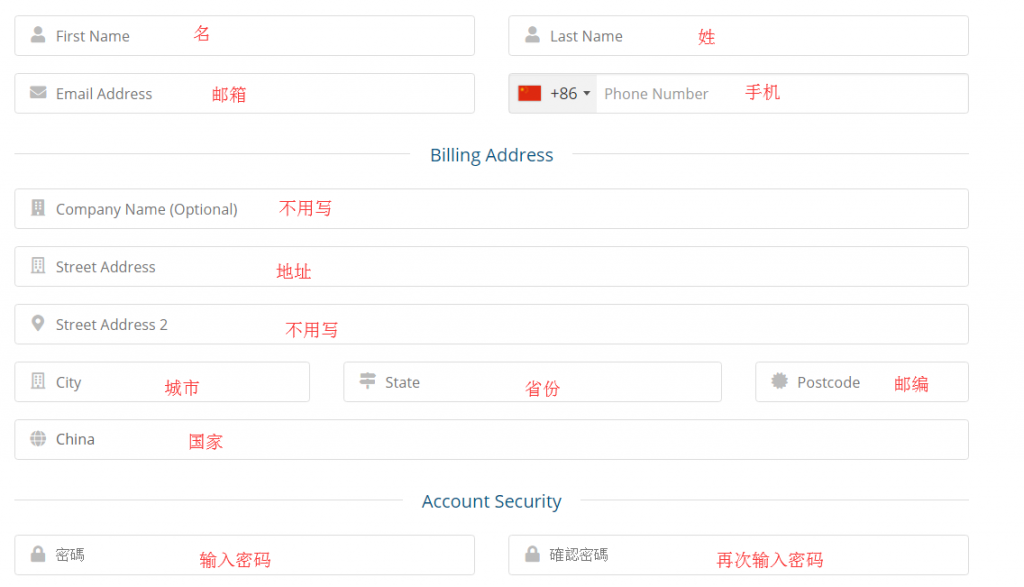Viewport: 1024px width, 587px height.
Task: Click the globe icon beside China
Action: tap(38, 439)
